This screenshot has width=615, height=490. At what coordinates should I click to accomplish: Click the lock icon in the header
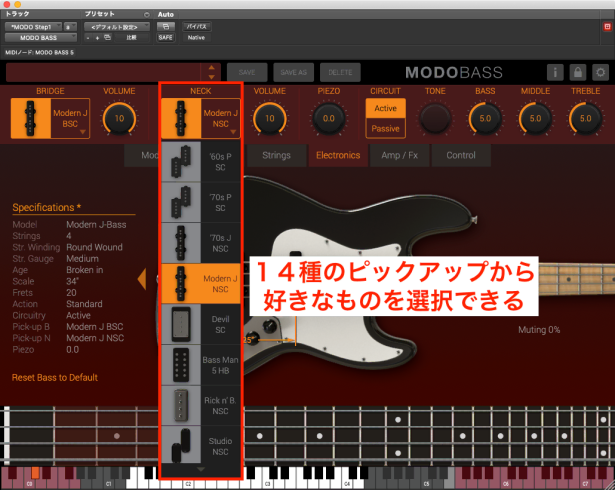[578, 72]
